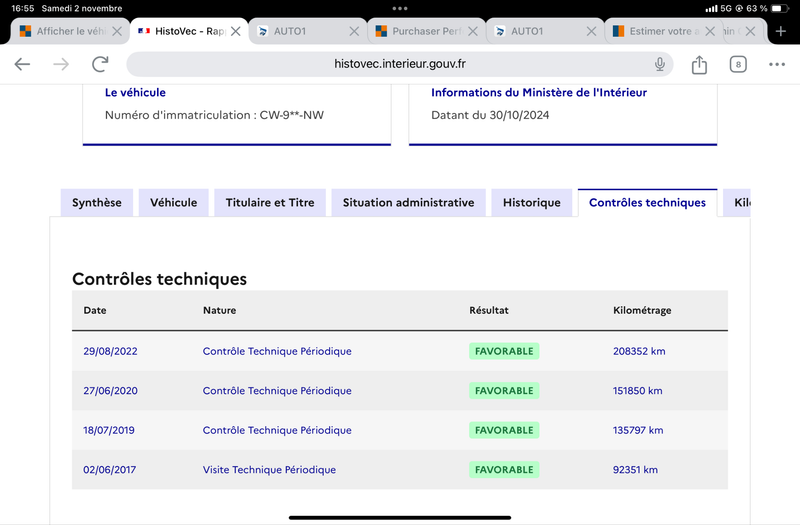Open the browser three-dot menu

(777, 64)
